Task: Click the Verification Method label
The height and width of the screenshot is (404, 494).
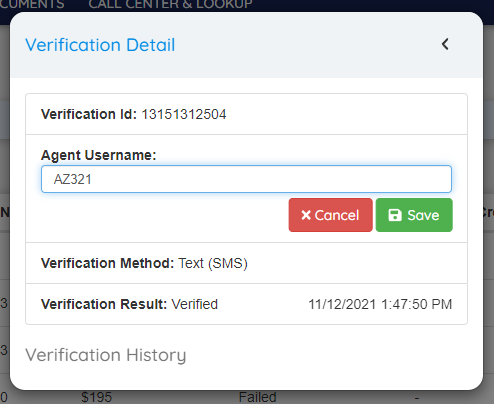Action: point(107,263)
